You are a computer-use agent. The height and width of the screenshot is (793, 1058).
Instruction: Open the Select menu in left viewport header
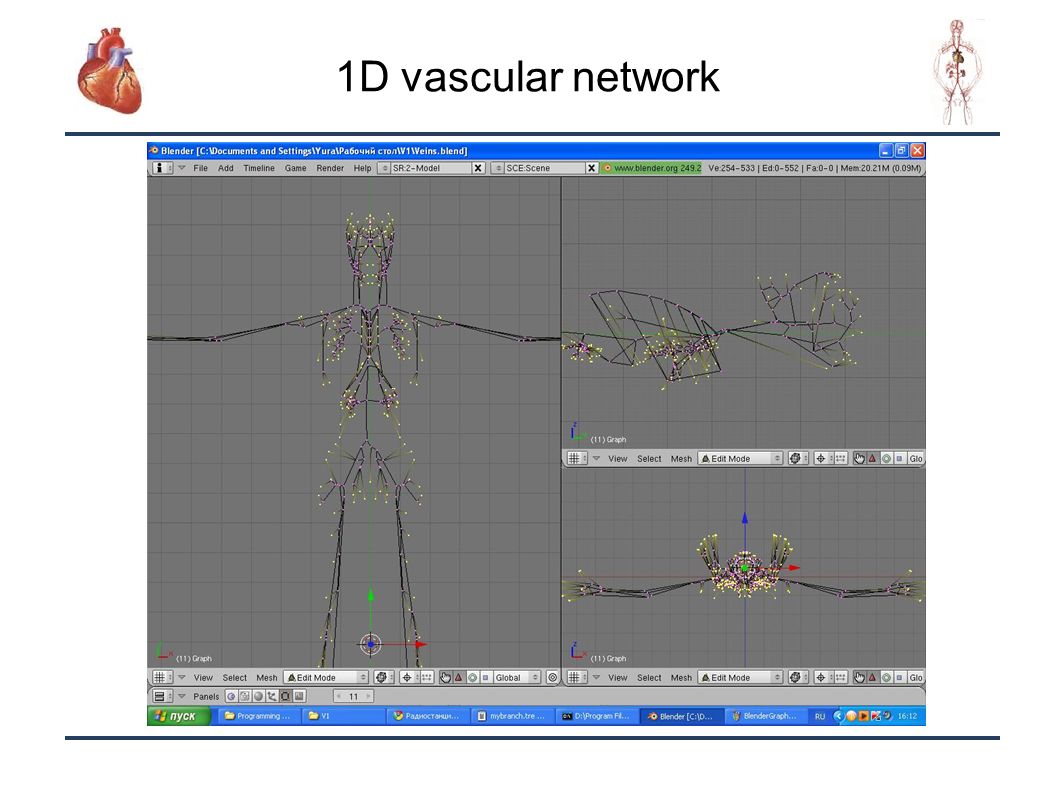click(235, 678)
